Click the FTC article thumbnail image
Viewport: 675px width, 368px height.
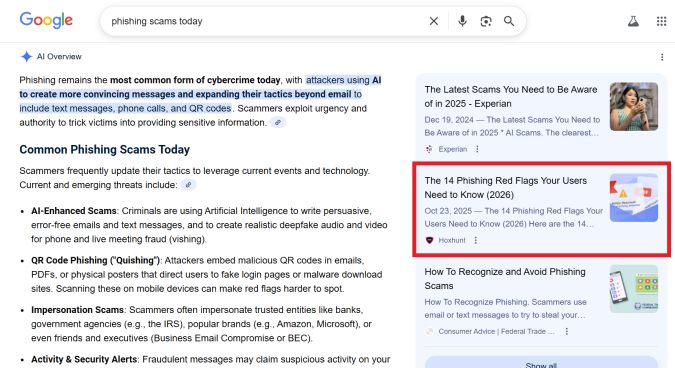pyautogui.click(x=634, y=289)
